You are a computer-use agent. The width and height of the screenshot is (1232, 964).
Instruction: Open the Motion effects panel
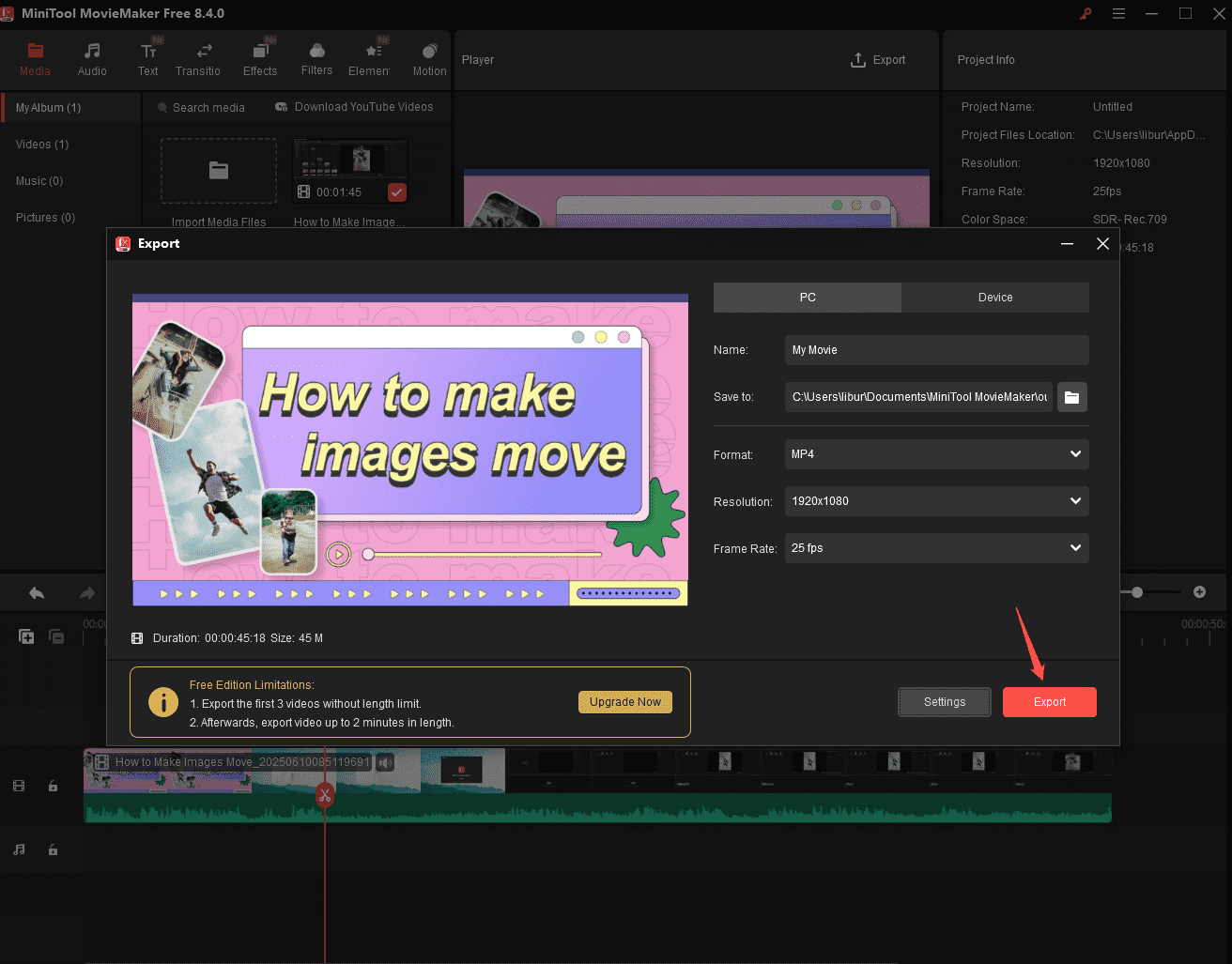[428, 57]
